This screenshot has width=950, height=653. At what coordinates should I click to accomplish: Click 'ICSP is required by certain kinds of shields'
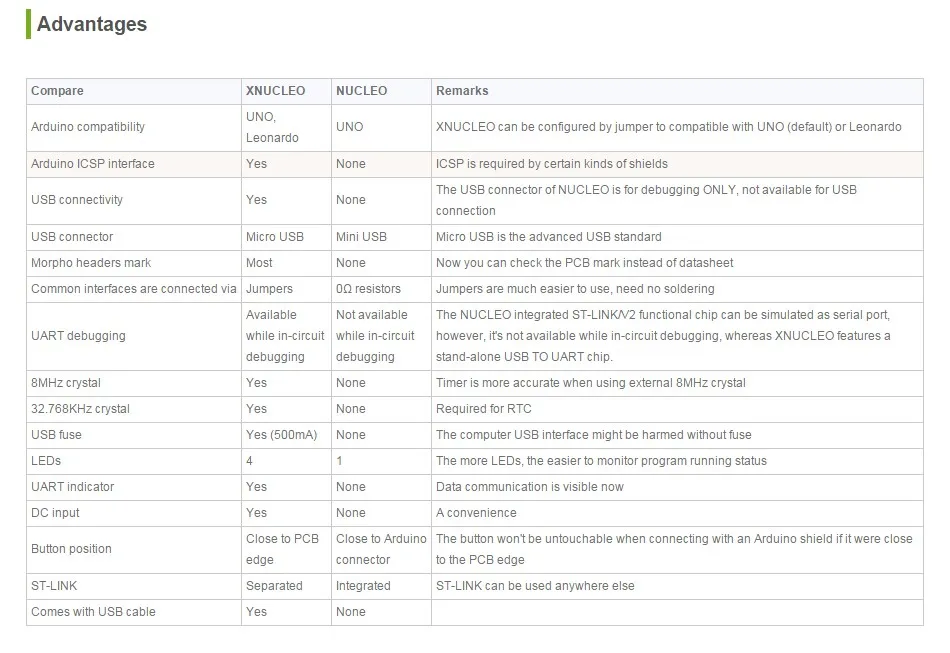(551, 164)
